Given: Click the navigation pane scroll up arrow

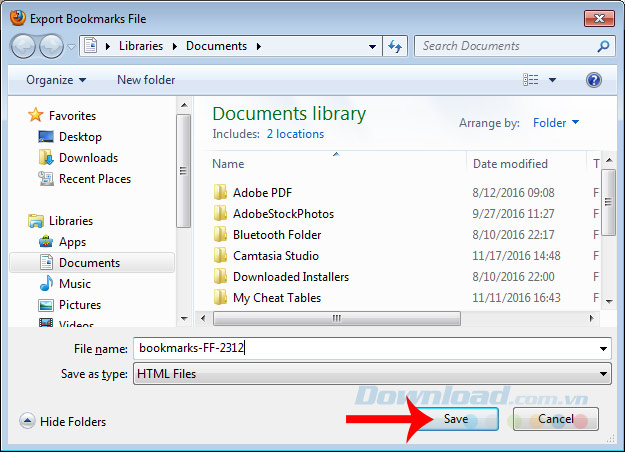Looking at the screenshot, I should click(184, 106).
